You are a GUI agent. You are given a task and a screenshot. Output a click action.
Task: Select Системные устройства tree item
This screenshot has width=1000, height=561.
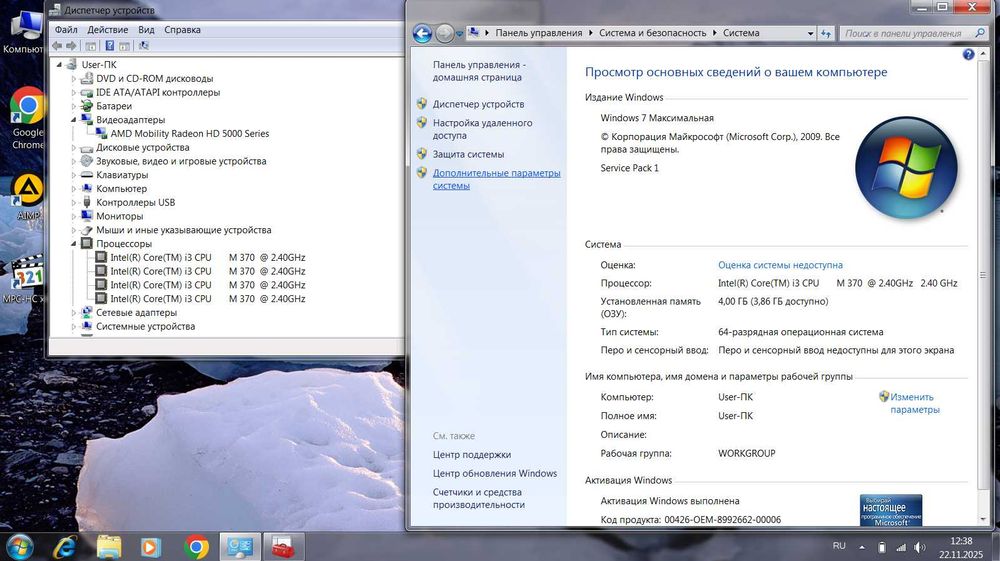pos(145,326)
